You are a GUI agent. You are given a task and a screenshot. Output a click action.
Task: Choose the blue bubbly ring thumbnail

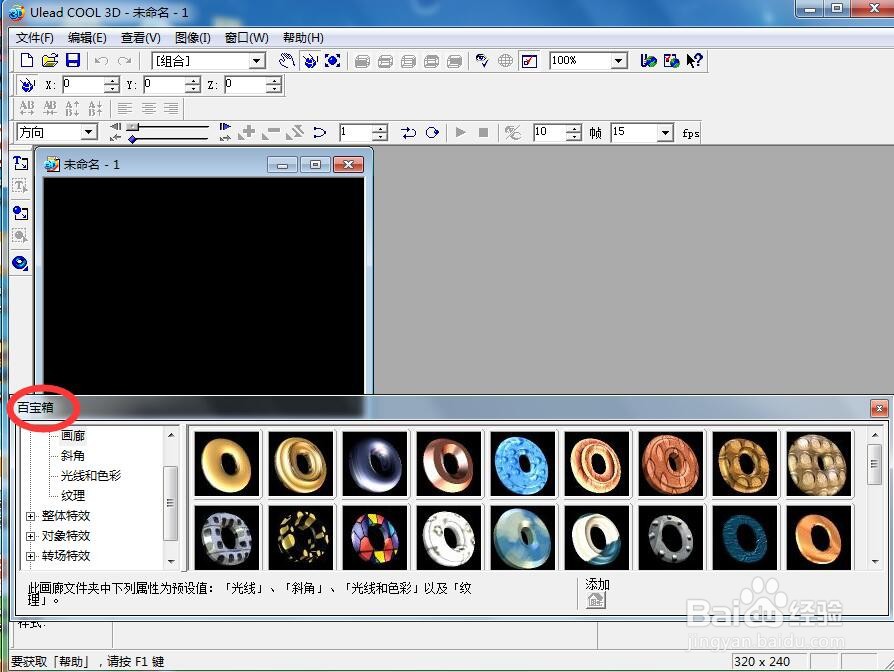[x=523, y=464]
